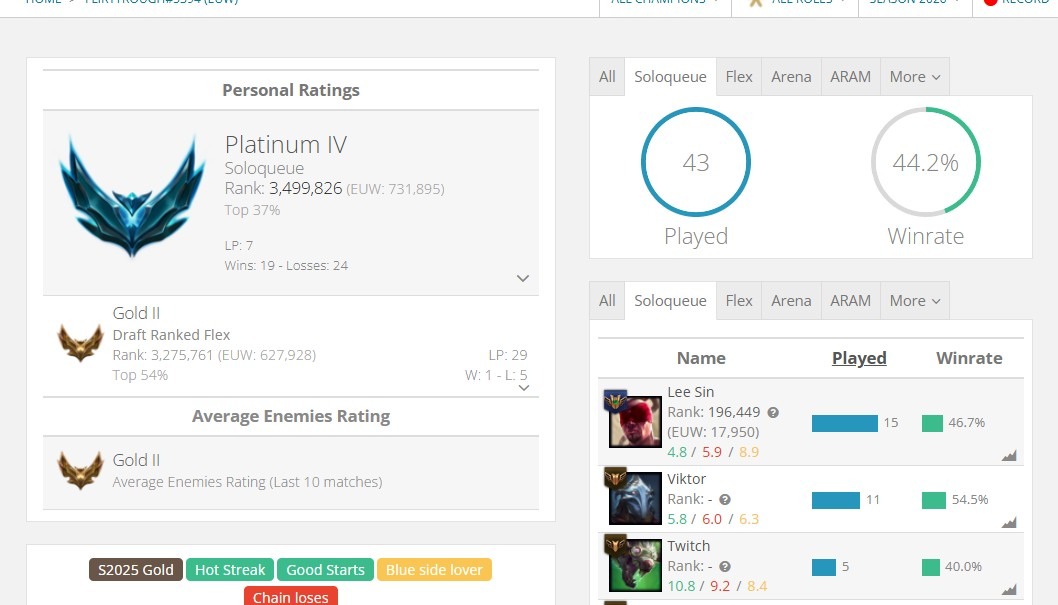Screen dimensions: 1058x605
Task: Click Viktor's green winrate bar 54.5%
Action: coord(934,500)
